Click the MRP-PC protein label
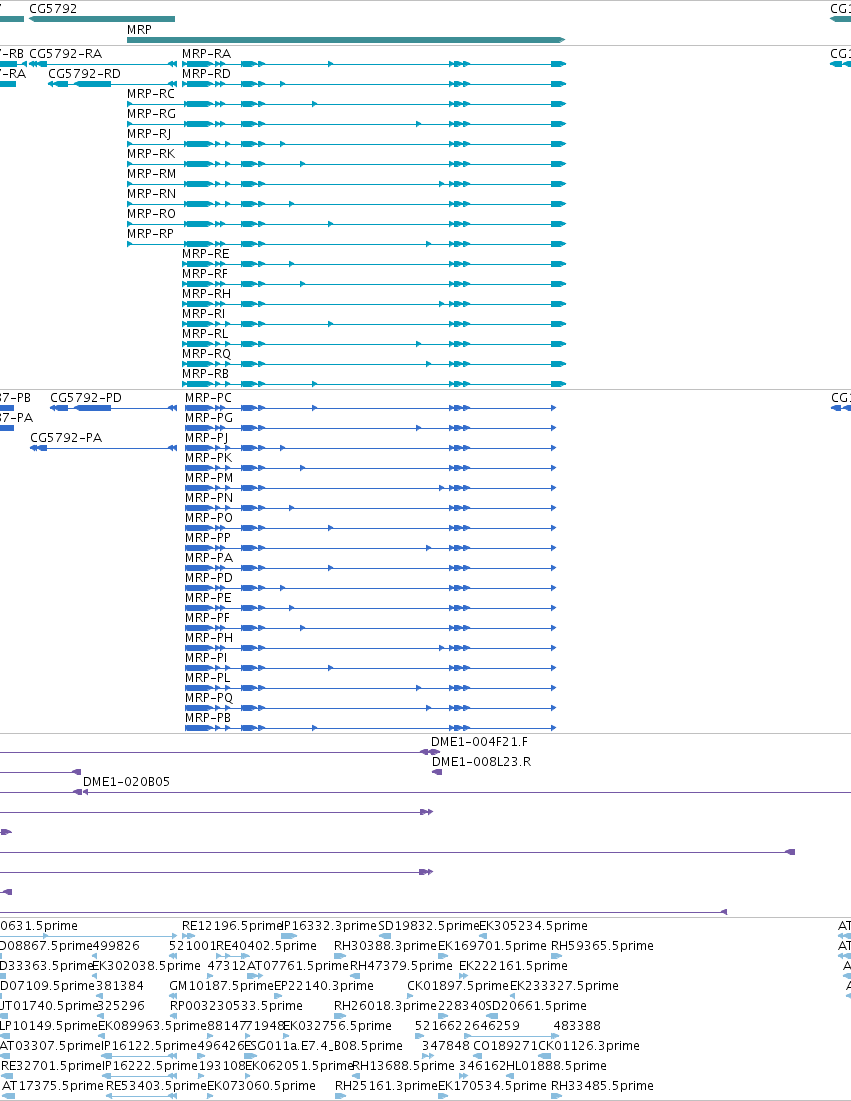Screen dimensions: 851x1101 point(209,397)
